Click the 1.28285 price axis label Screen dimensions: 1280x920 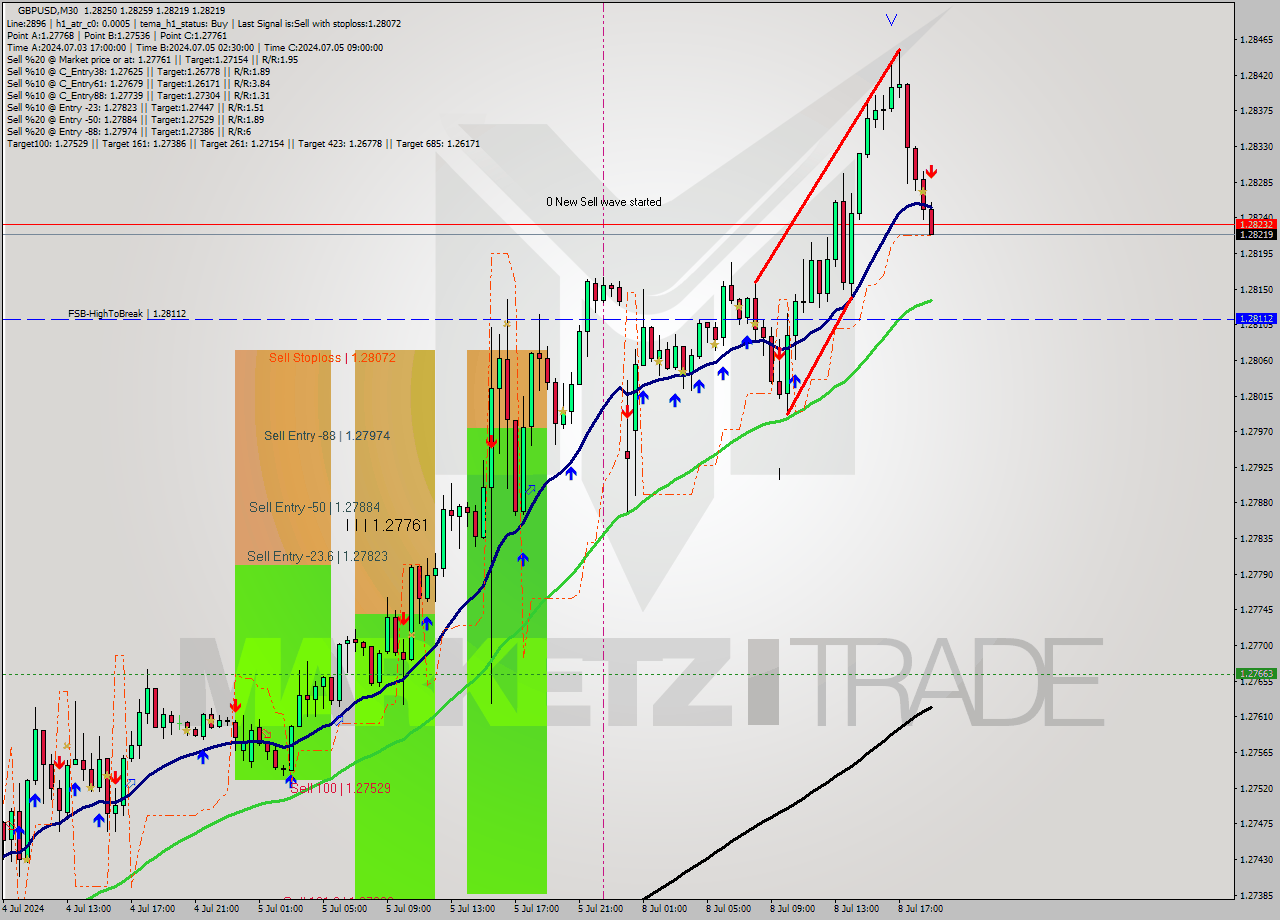pyautogui.click(x=1256, y=183)
